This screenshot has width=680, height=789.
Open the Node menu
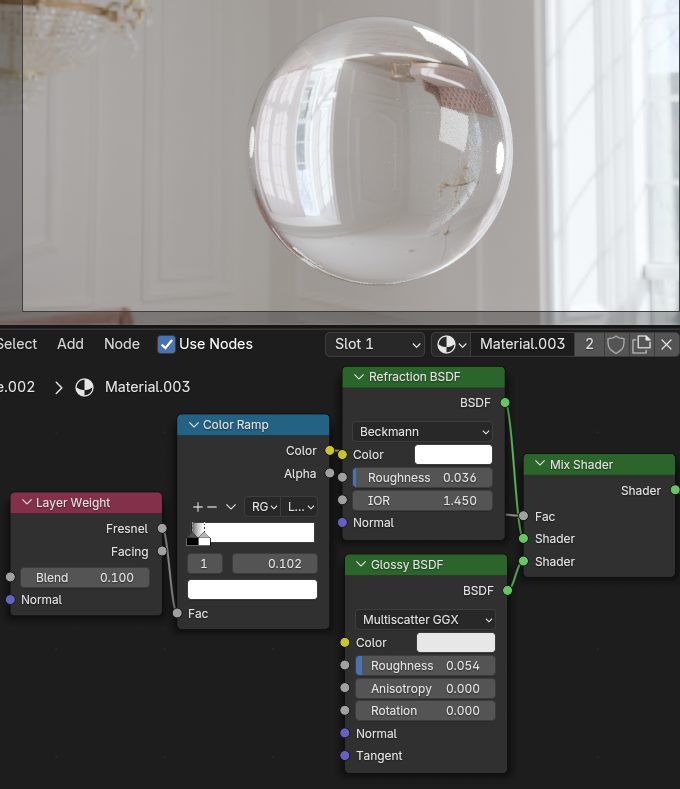[122, 344]
